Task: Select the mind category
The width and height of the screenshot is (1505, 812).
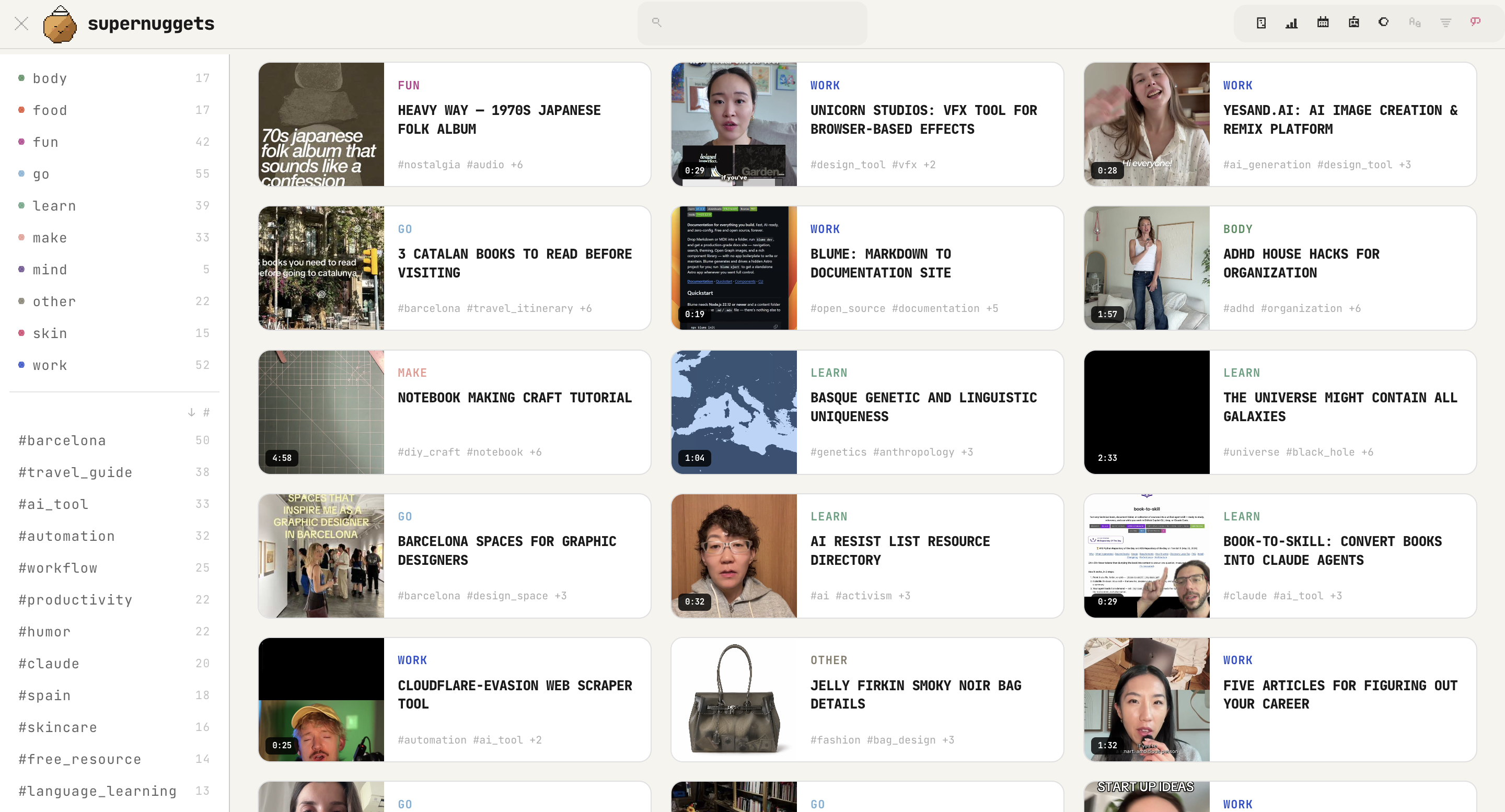Action: [114, 269]
